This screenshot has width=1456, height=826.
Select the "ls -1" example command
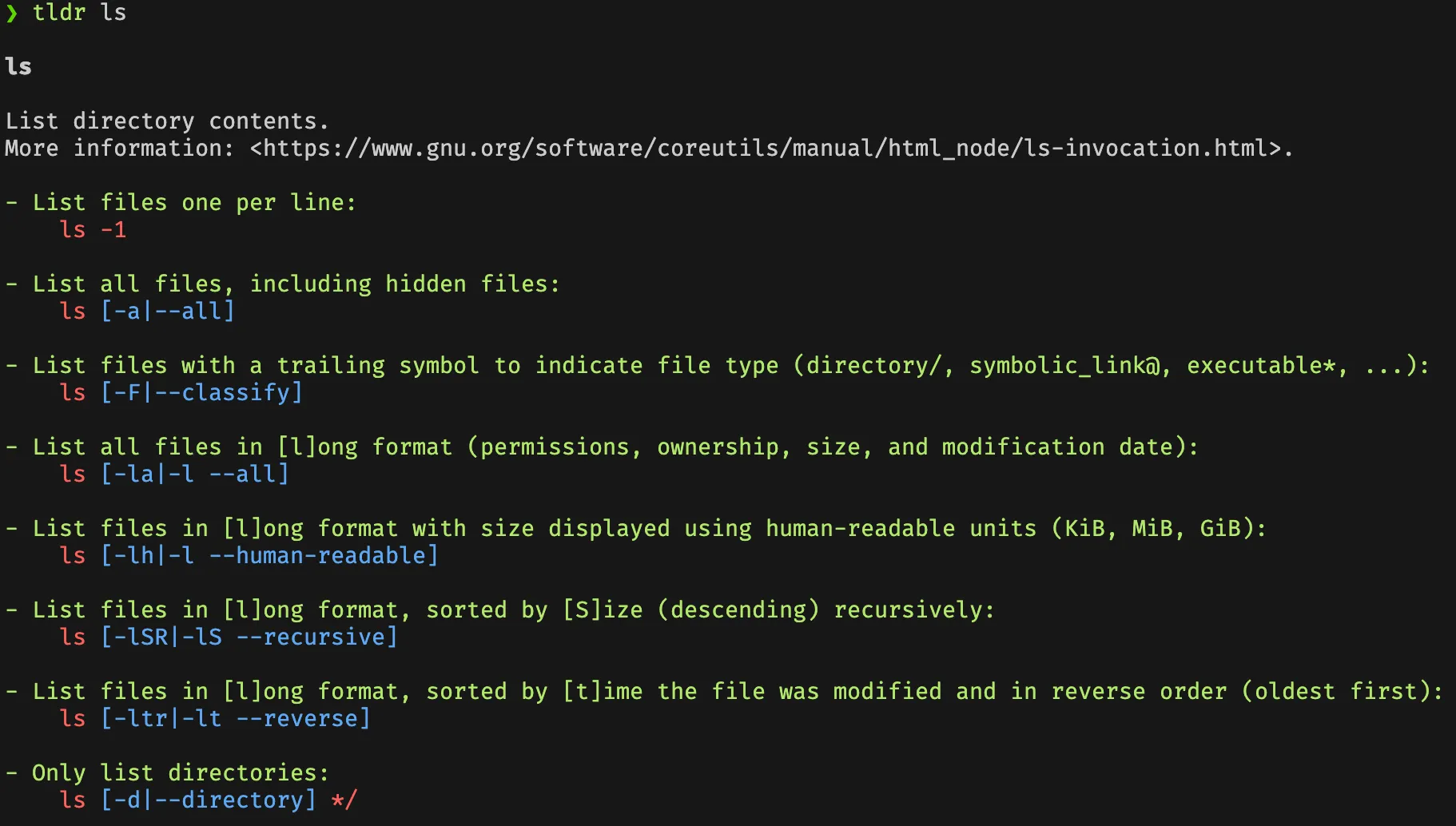pyautogui.click(x=93, y=230)
